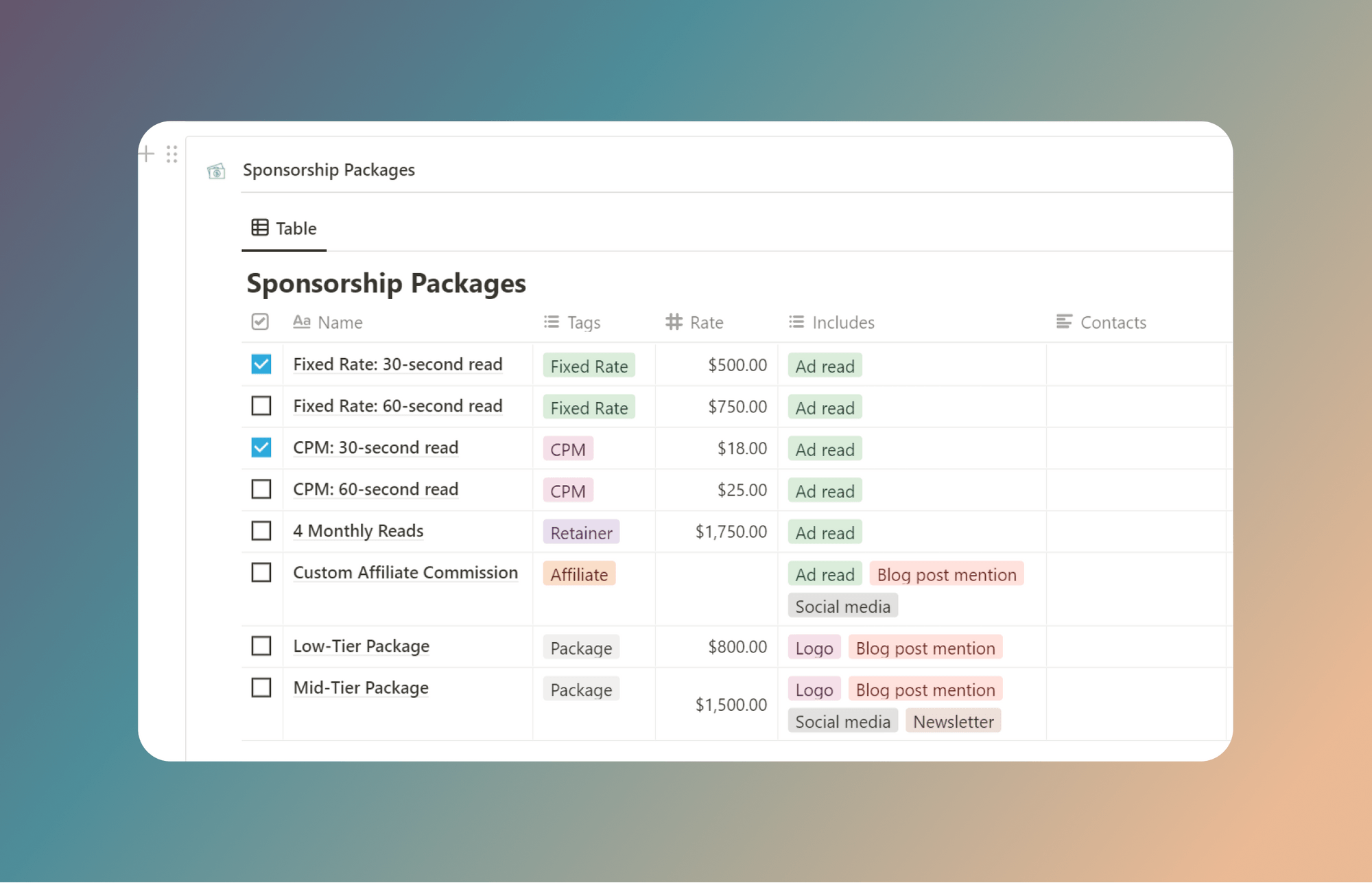Uncheck the Fixed Rate: 30-second read row
Viewport: 1372px width, 883px height.
[261, 364]
